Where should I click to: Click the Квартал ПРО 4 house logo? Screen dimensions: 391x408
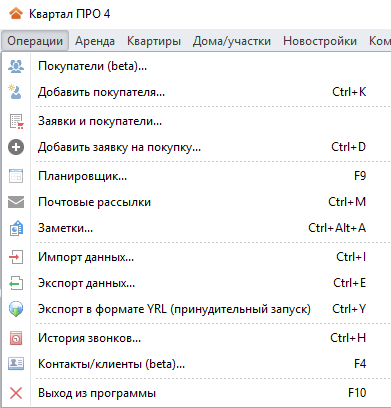point(16,14)
